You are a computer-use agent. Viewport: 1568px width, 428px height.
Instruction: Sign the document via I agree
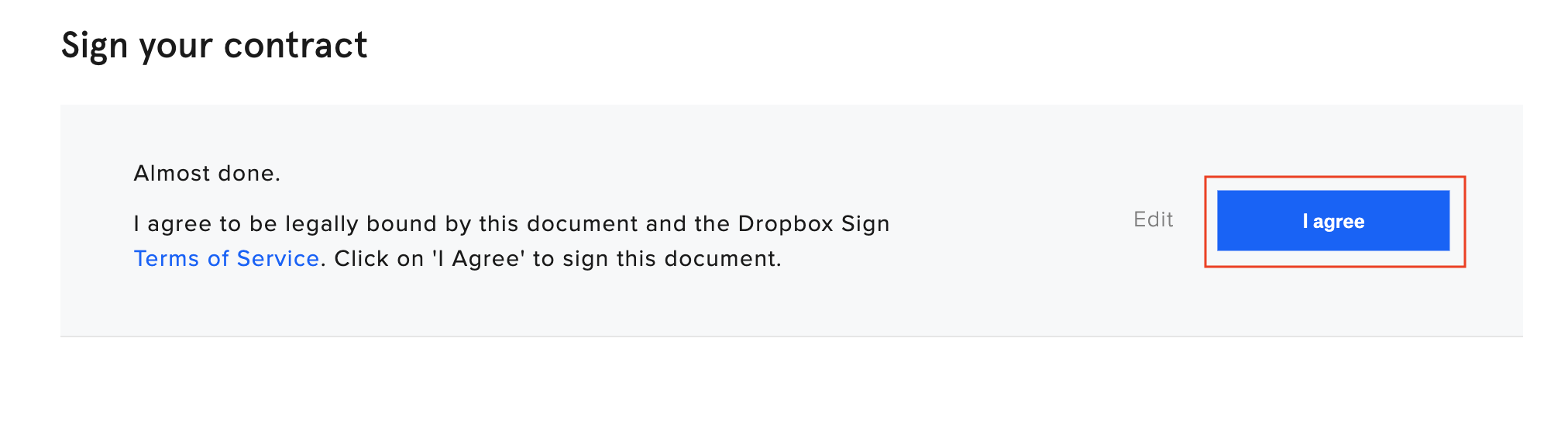click(1332, 221)
